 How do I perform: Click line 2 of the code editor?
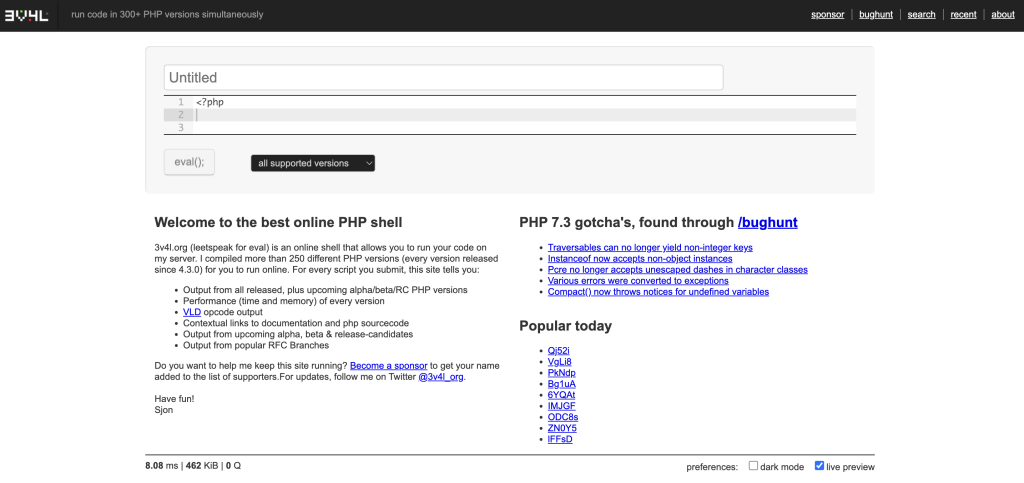point(520,115)
